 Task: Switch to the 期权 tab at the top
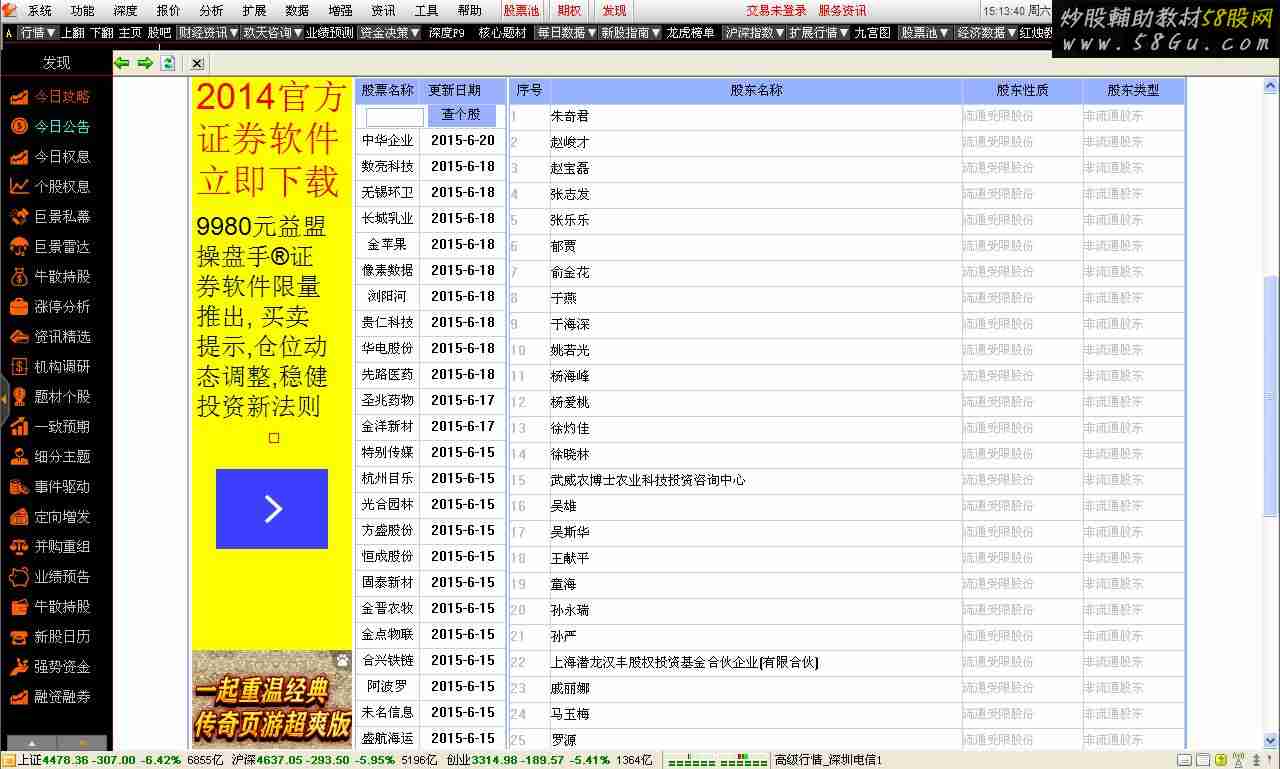[569, 11]
